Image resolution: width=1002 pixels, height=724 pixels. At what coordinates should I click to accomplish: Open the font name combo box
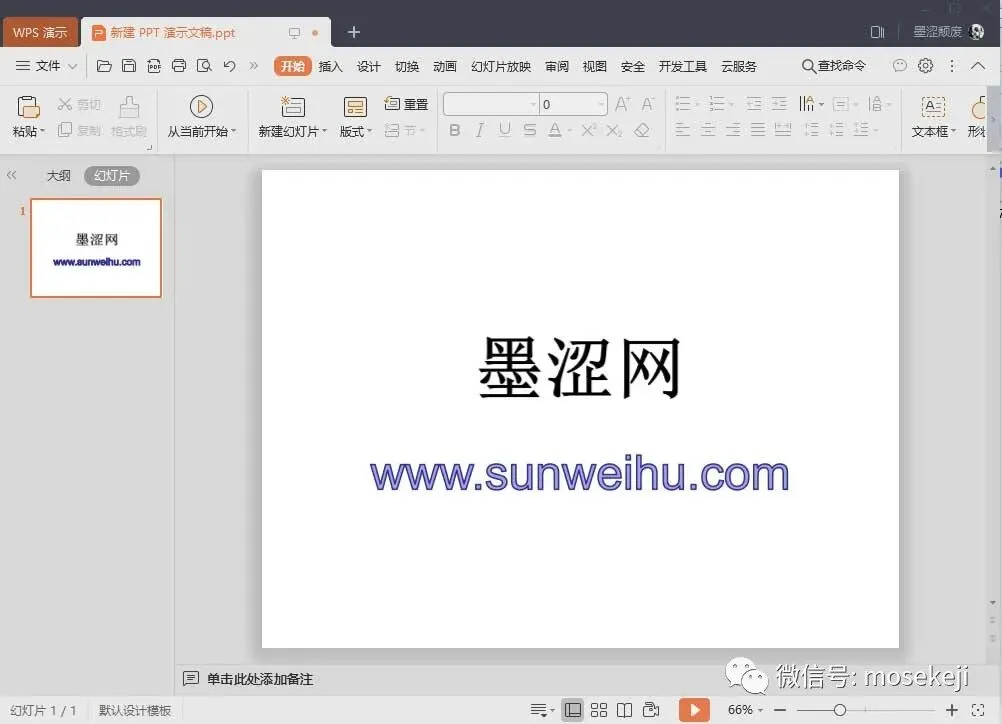point(491,104)
